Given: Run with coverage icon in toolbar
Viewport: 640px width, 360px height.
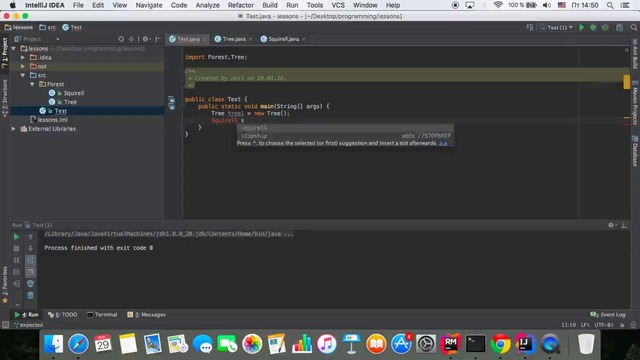Looking at the screenshot, I should coord(605,27).
